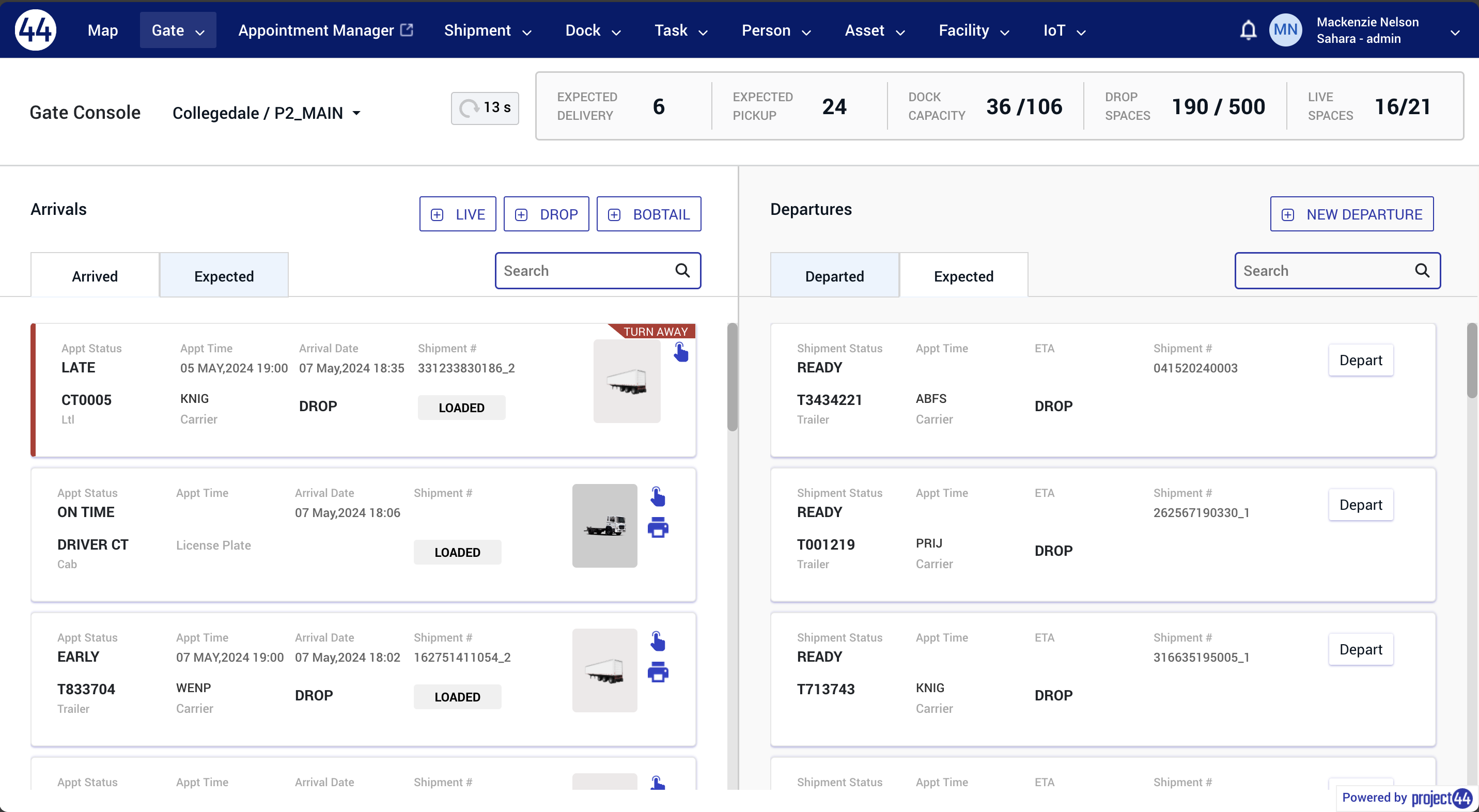Switch to the Departed tab in Departures
The height and width of the screenshot is (812, 1479).
834,276
